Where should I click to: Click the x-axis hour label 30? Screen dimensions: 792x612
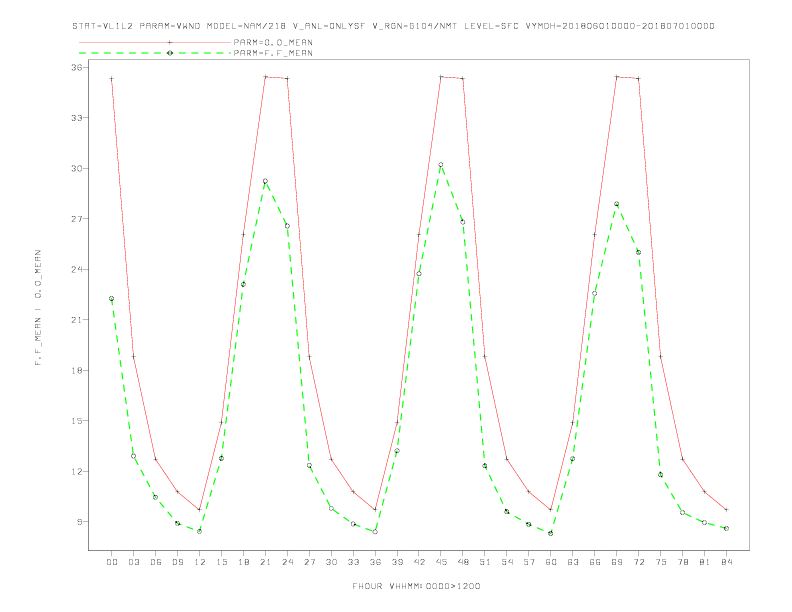[331, 562]
